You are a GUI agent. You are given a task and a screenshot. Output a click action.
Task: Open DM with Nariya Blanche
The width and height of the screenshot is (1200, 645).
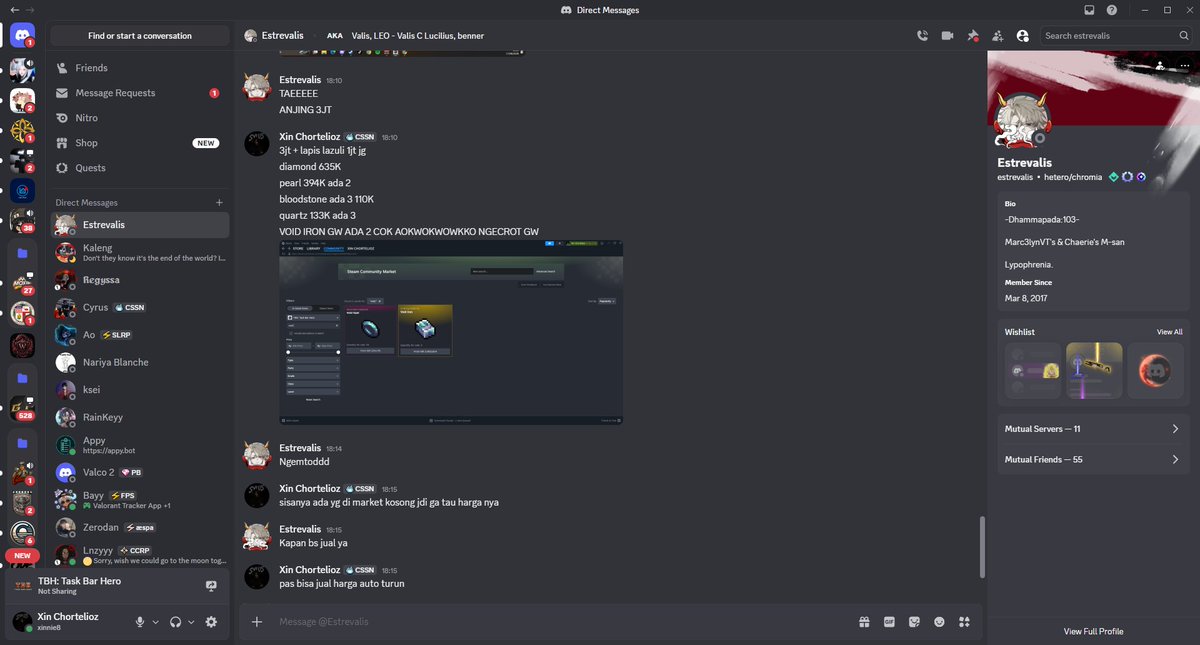[140, 362]
